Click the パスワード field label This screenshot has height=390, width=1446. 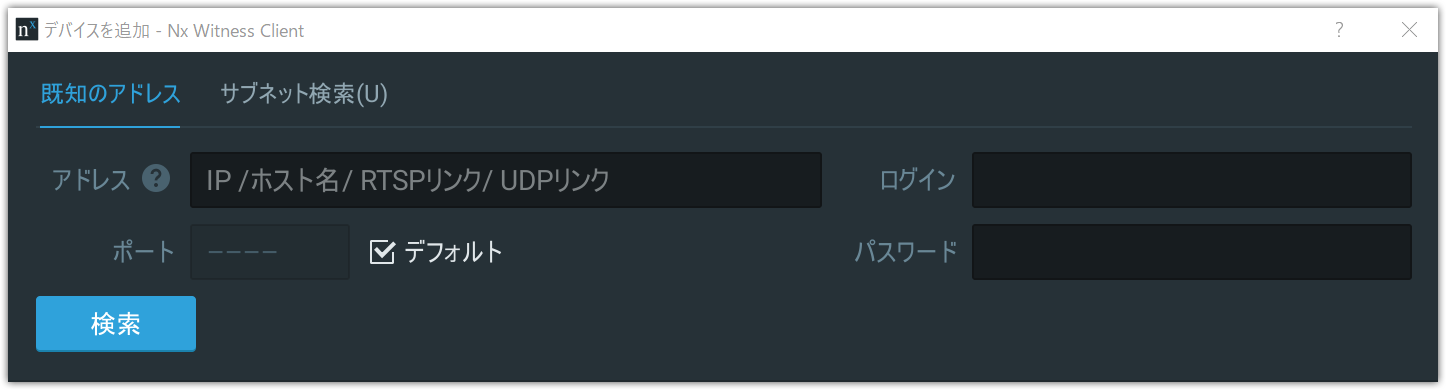(906, 252)
